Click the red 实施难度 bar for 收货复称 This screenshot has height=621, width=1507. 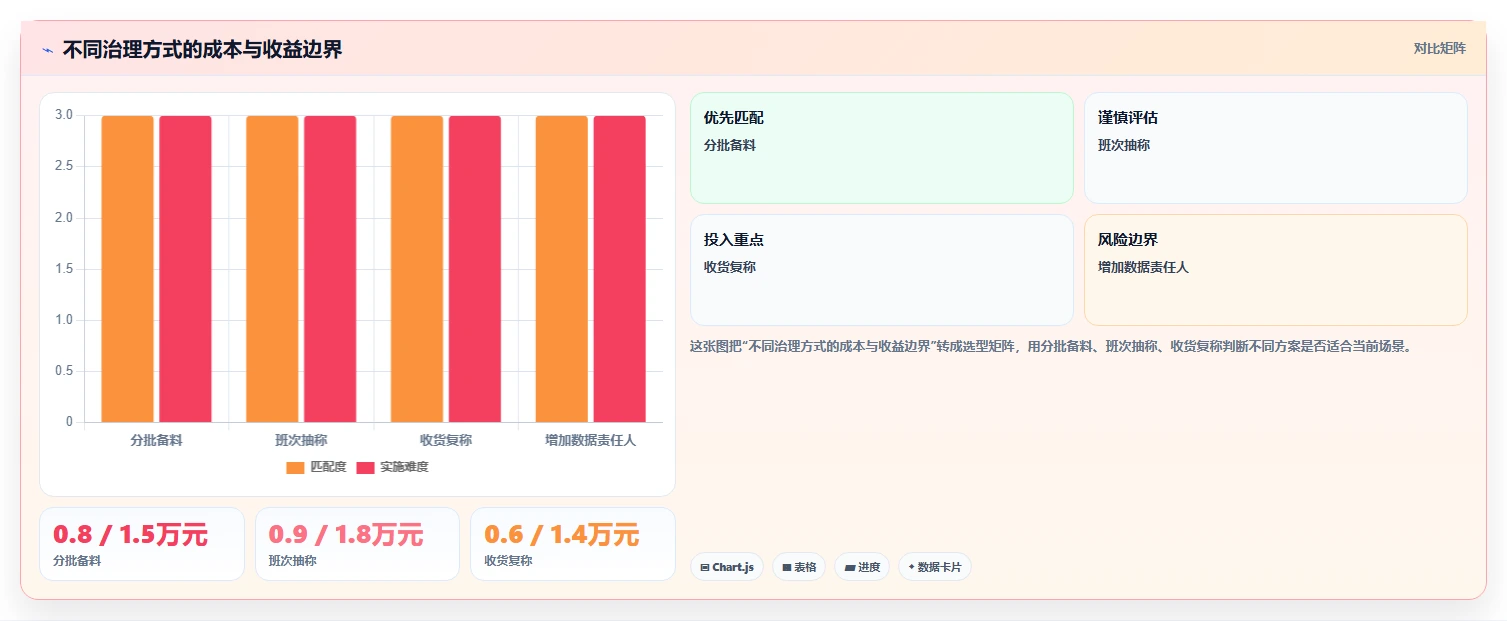coord(475,269)
